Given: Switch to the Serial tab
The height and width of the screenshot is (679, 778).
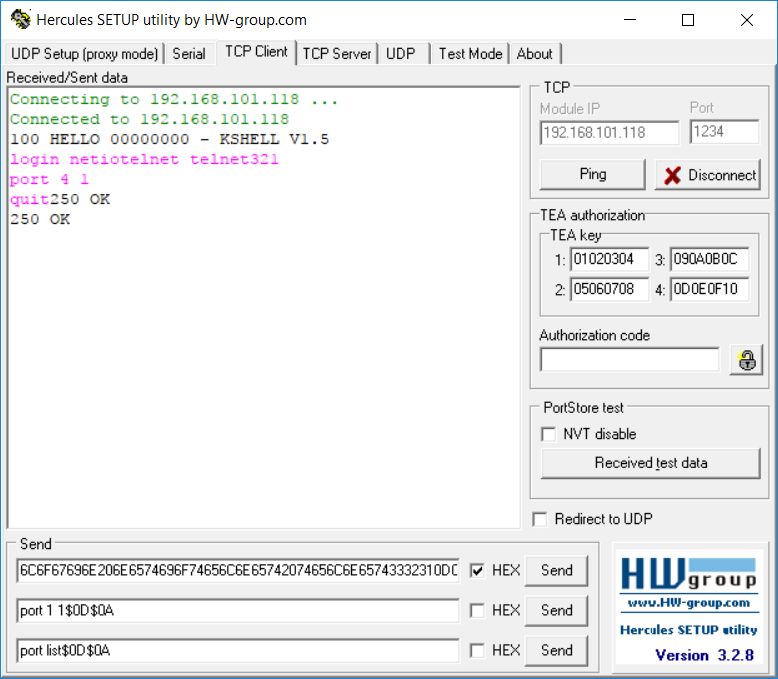Looking at the screenshot, I should 189,54.
